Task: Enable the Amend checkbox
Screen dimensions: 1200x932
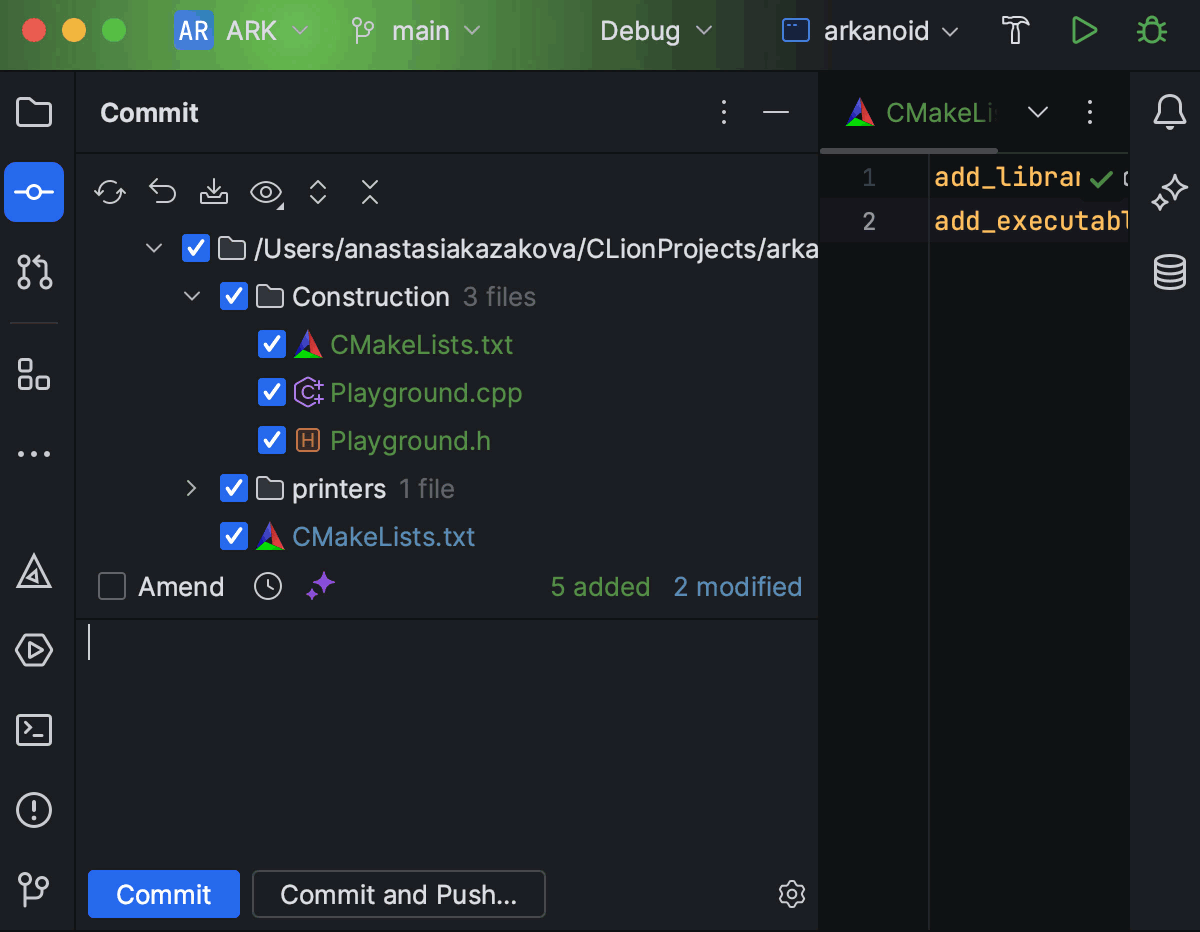Action: point(112,586)
